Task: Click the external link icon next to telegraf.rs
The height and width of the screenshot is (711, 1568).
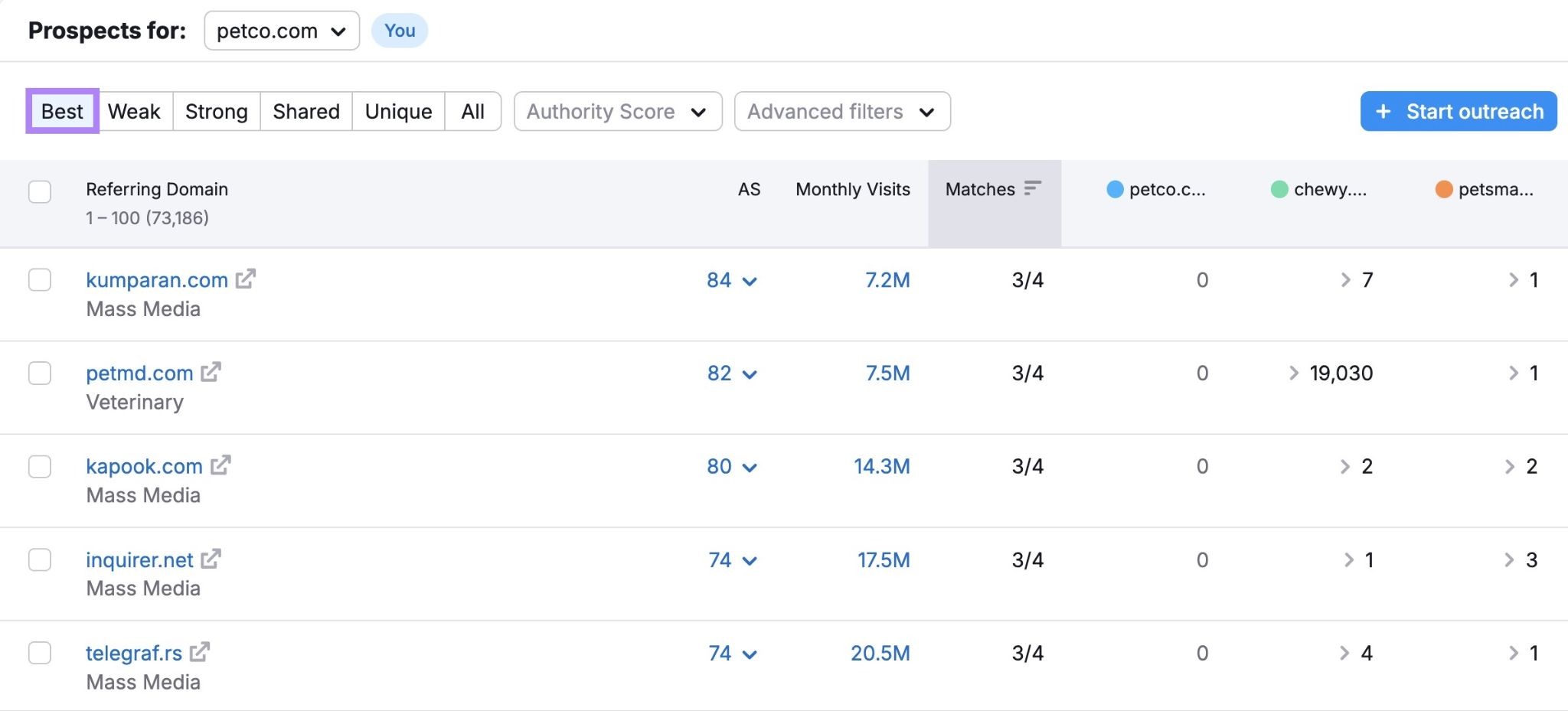Action: (201, 652)
